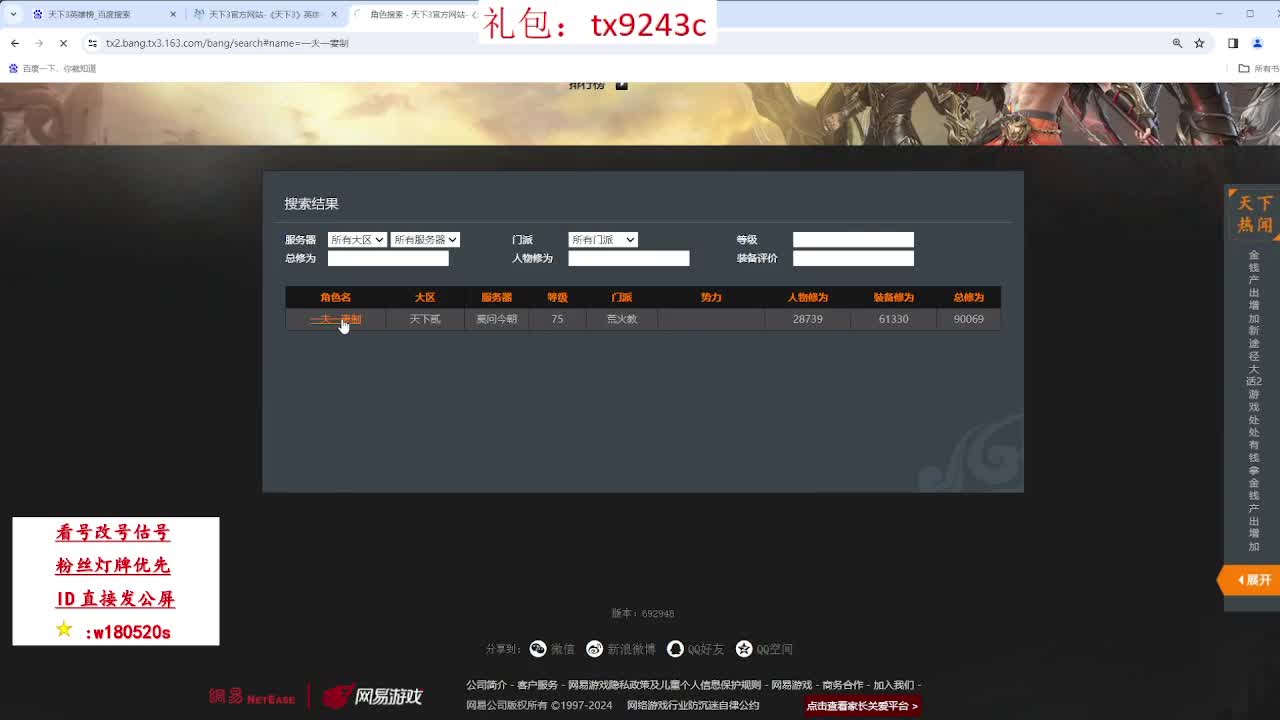Viewport: 1280px width, 720px height.
Task: Open 加入我们 footer link
Action: coord(893,685)
